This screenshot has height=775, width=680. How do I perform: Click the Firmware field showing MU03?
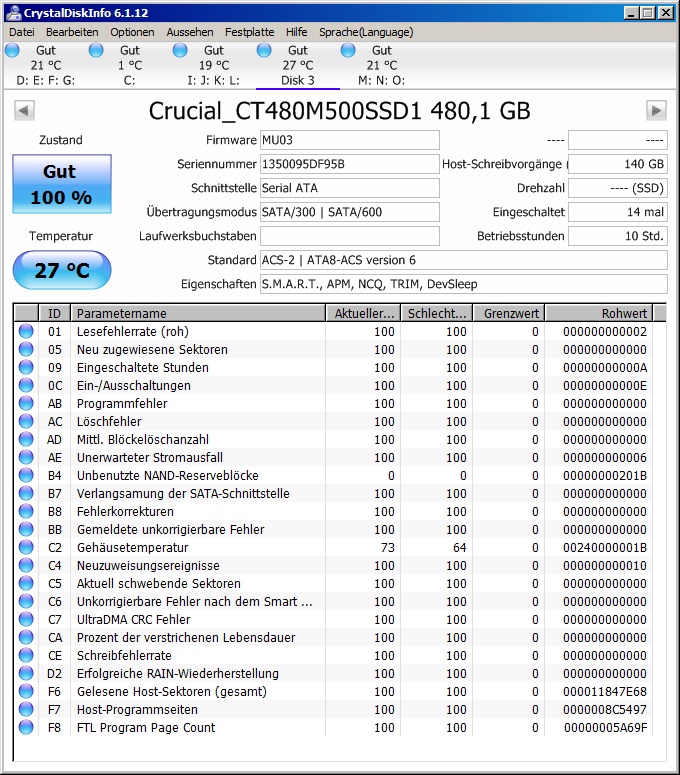[349, 140]
